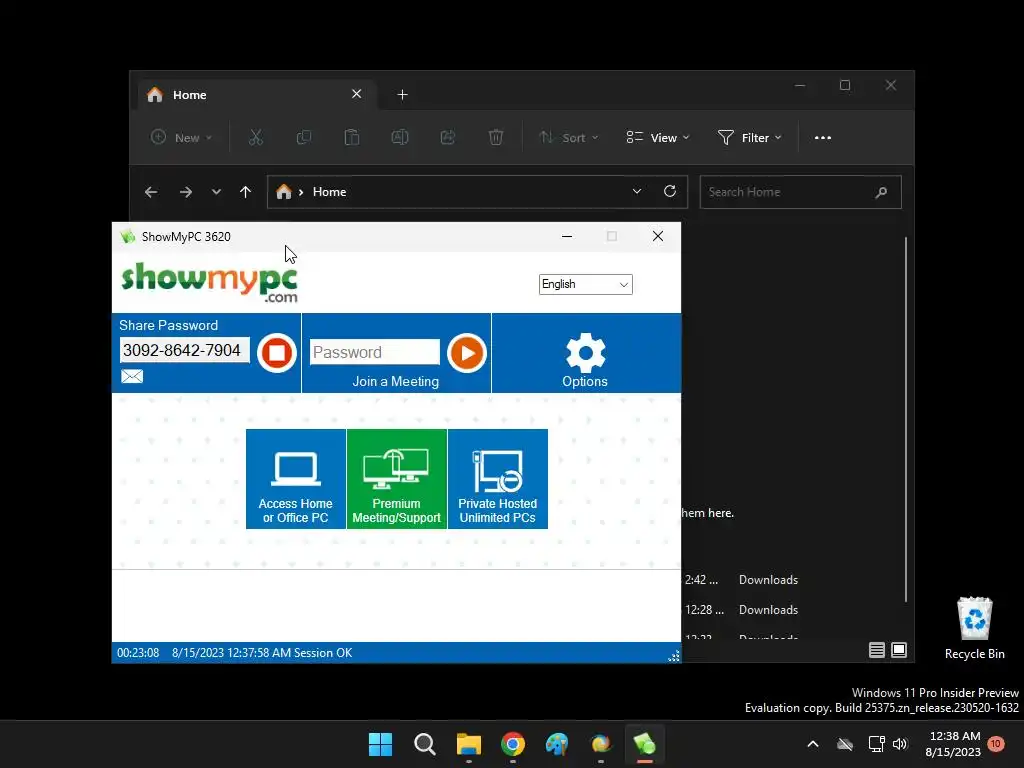Close the Home tab
This screenshot has width=1024, height=768.
point(357,94)
